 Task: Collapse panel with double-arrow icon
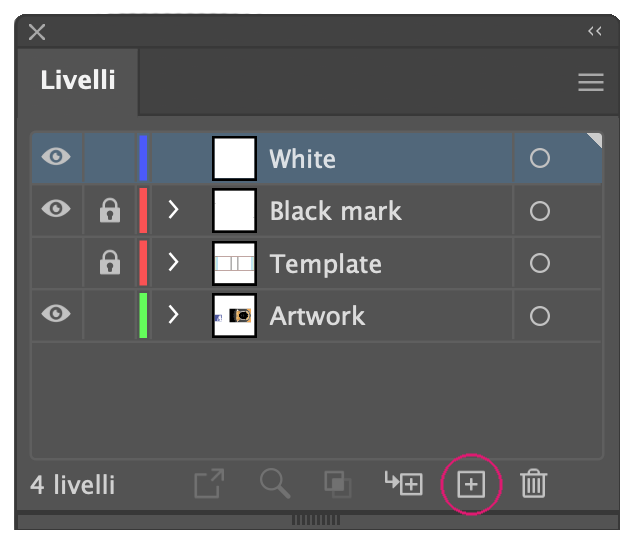pyautogui.click(x=595, y=31)
